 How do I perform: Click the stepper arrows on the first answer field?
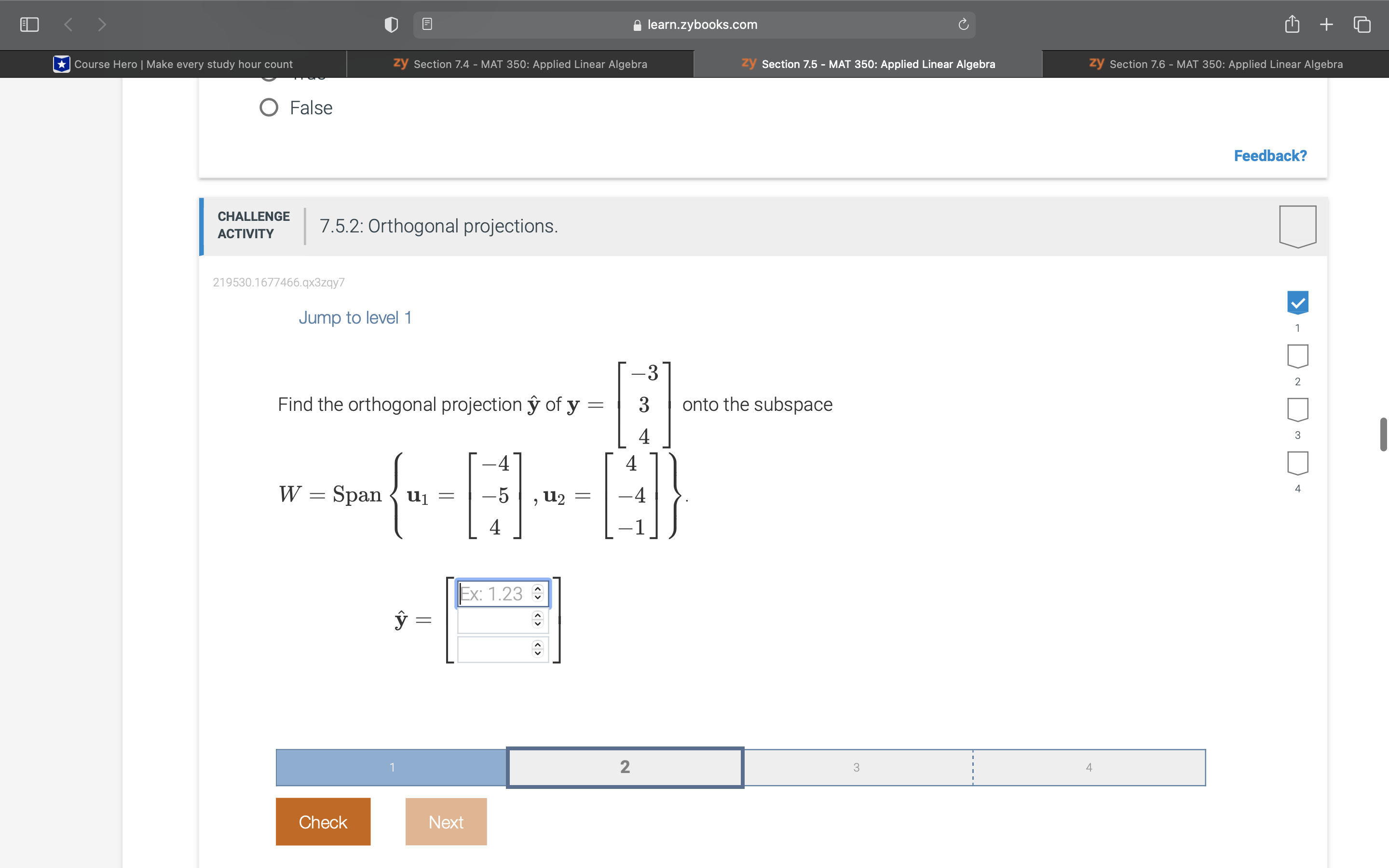pyautogui.click(x=537, y=593)
